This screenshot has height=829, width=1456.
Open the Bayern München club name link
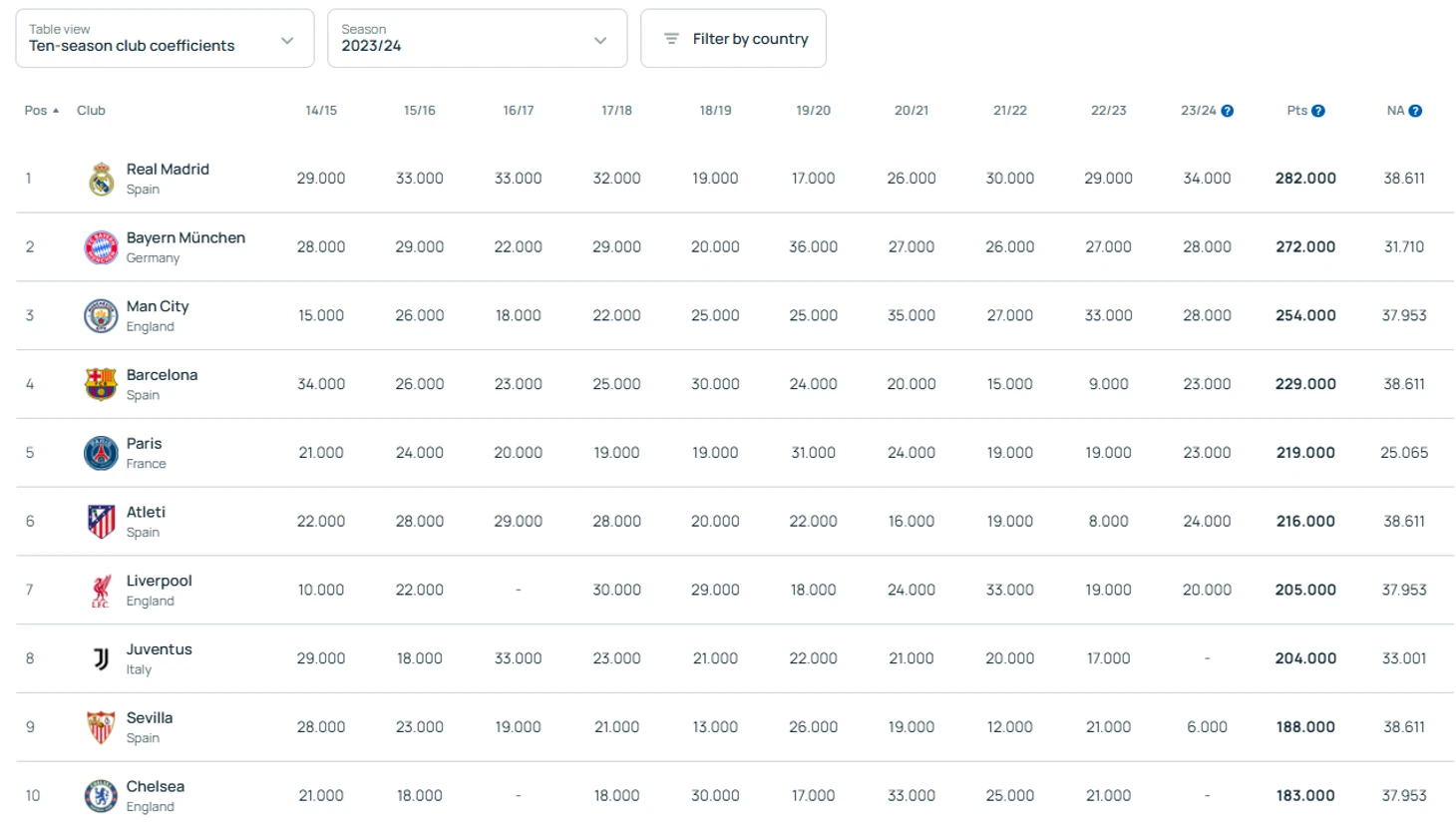point(185,238)
